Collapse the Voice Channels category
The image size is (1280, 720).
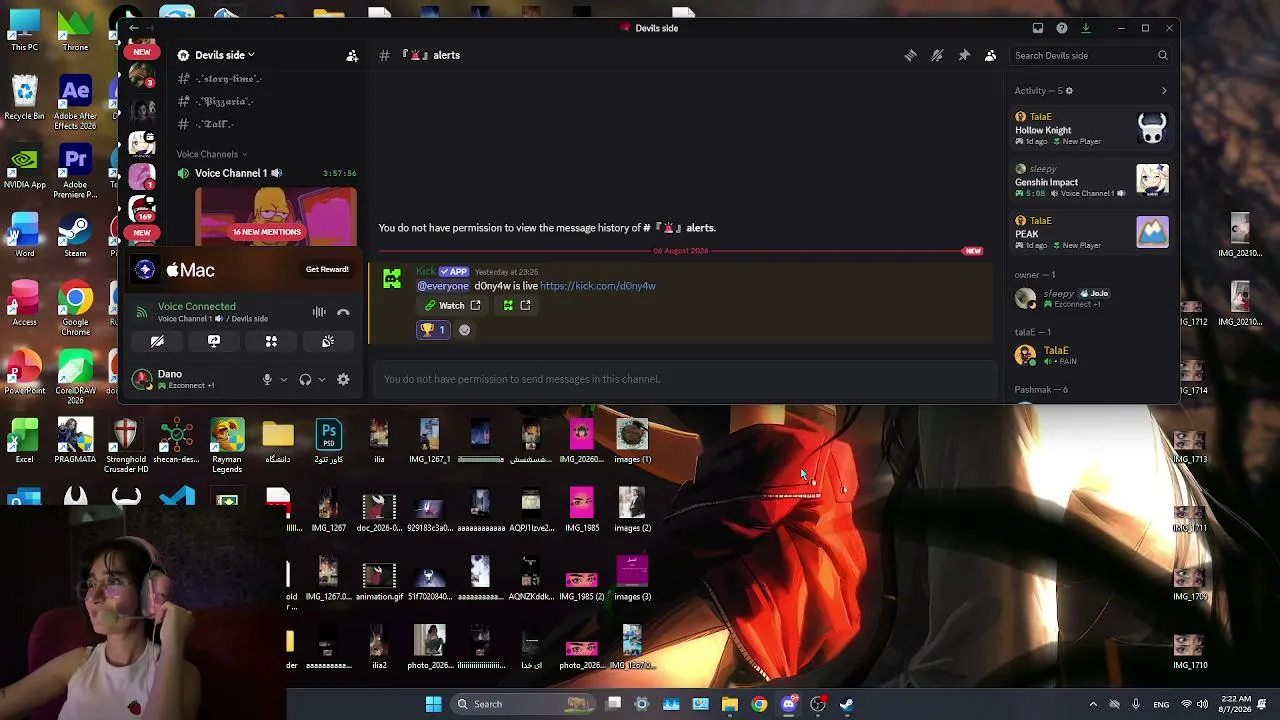(211, 154)
